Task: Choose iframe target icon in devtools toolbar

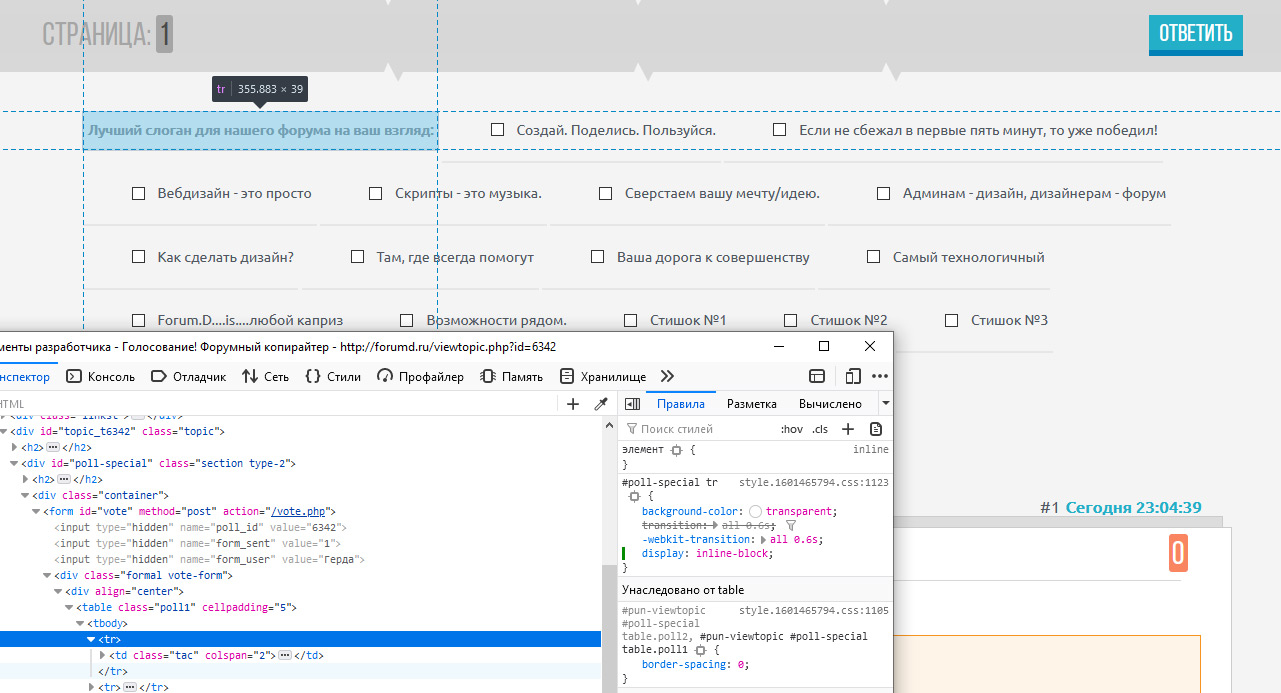Action: [x=817, y=376]
